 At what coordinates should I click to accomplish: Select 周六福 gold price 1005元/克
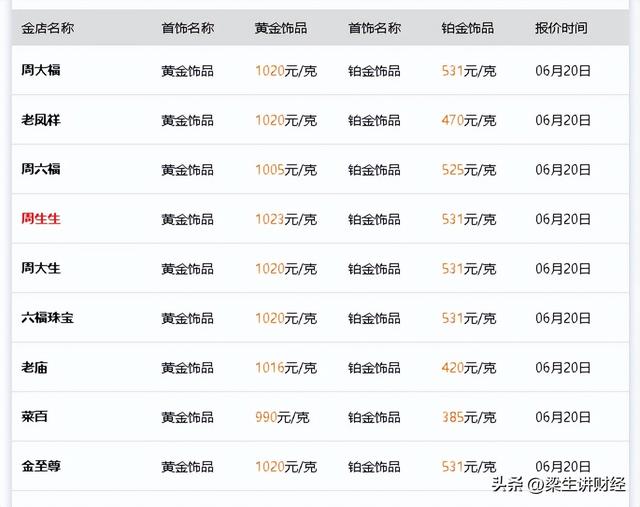click(x=286, y=170)
